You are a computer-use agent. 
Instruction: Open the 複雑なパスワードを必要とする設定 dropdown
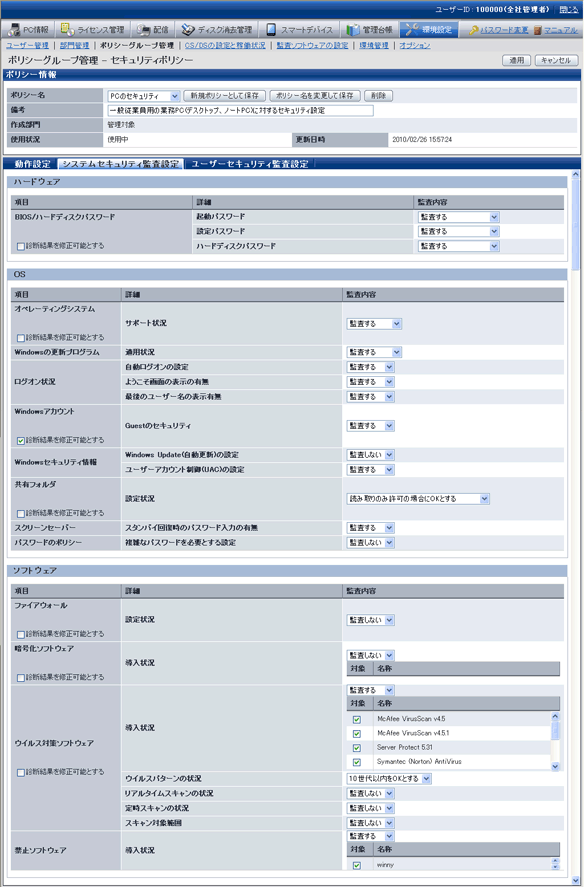click(x=370, y=543)
